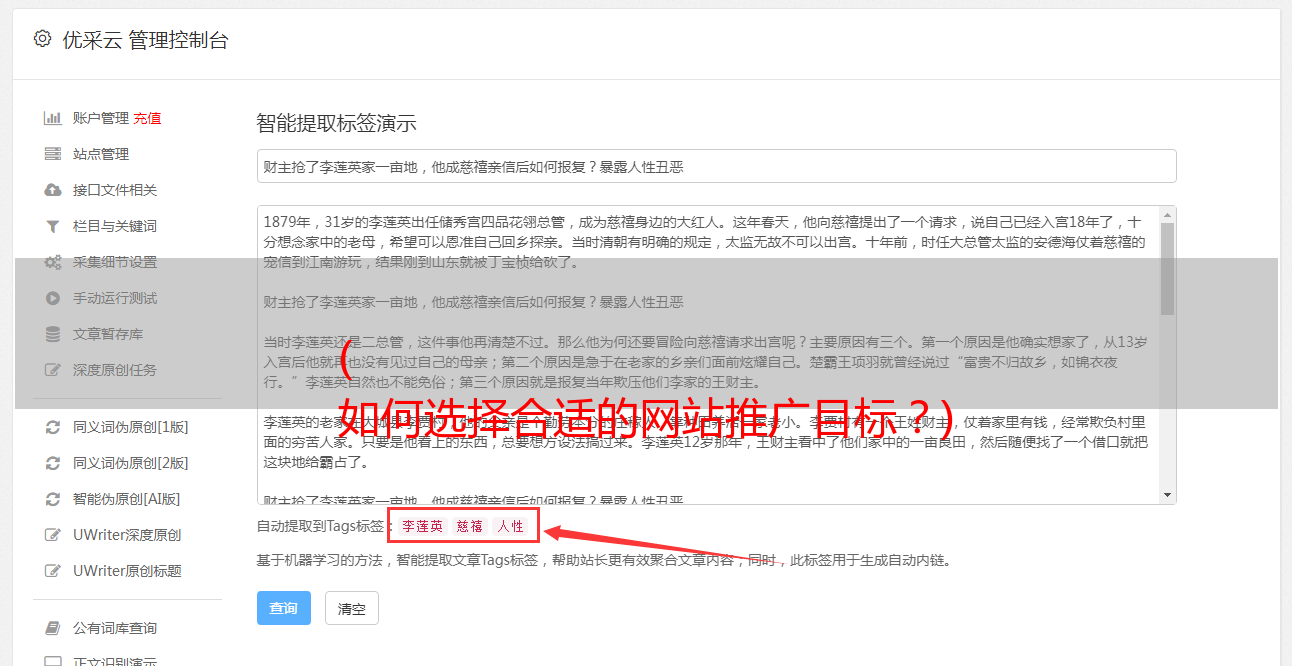This screenshot has height=666, width=1292.
Task: Click the red 充值 link
Action: tap(147, 118)
